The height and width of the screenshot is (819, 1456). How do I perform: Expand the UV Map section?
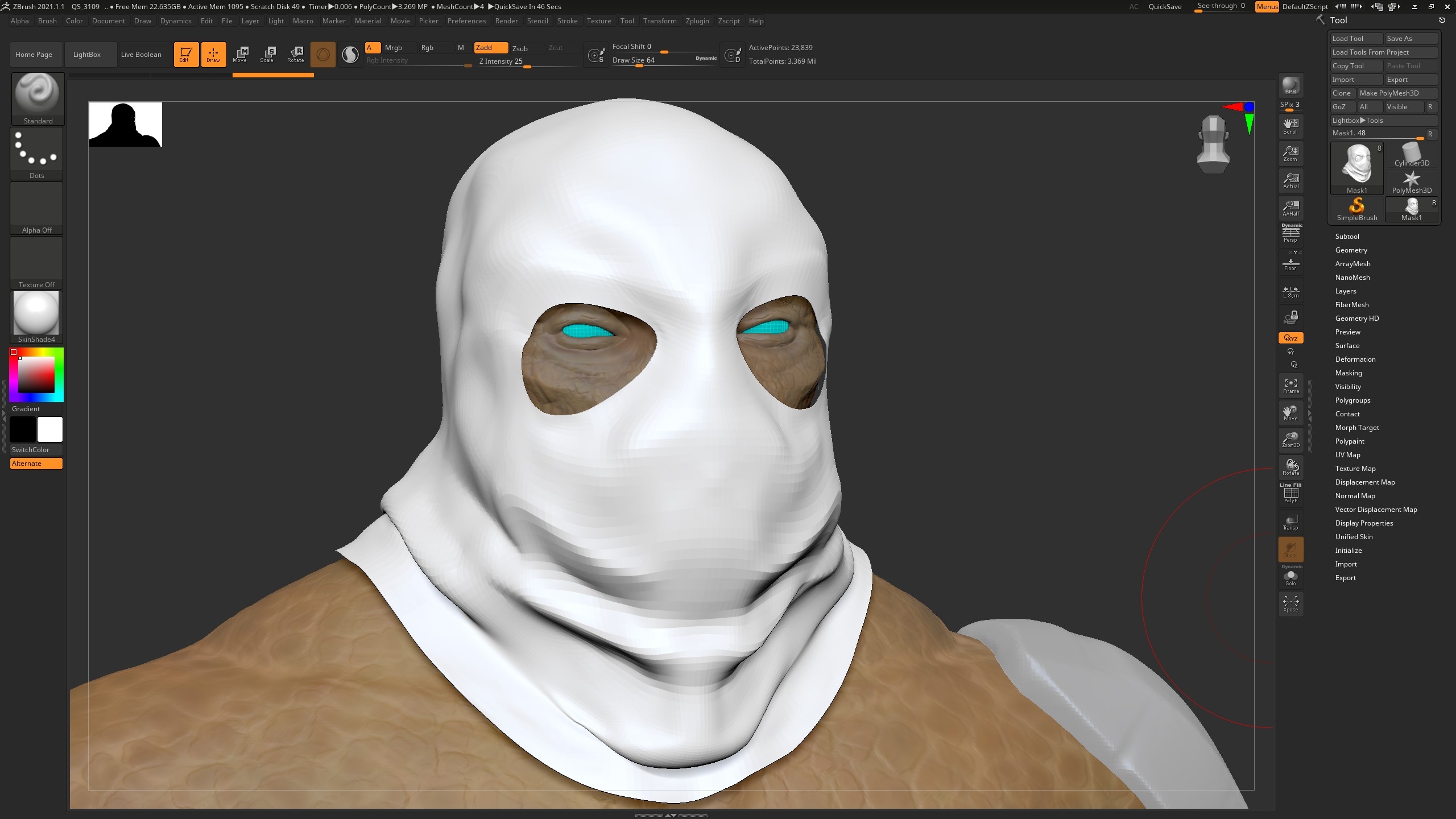(1348, 455)
